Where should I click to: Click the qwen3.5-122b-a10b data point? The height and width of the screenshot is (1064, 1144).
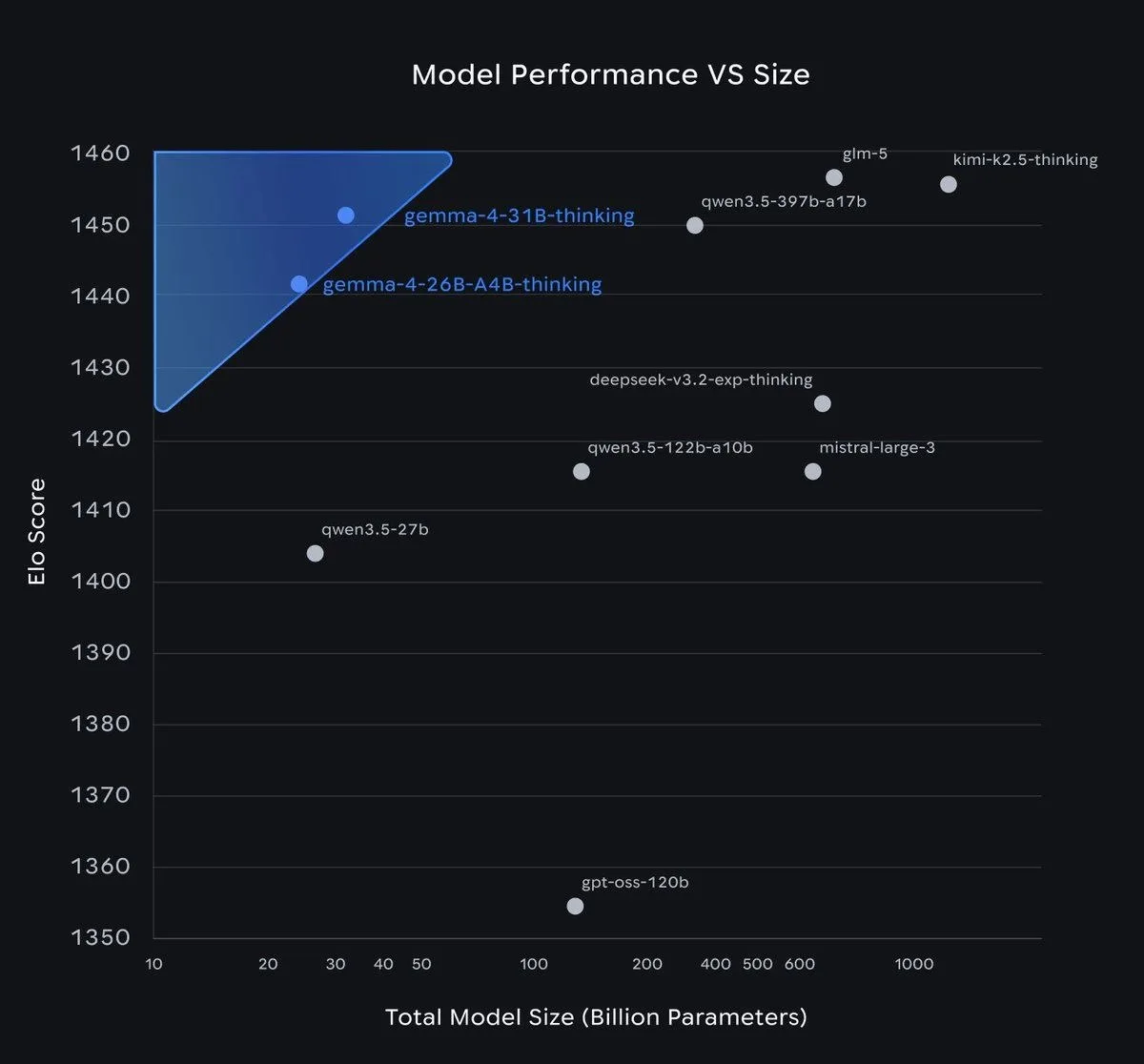click(x=582, y=471)
